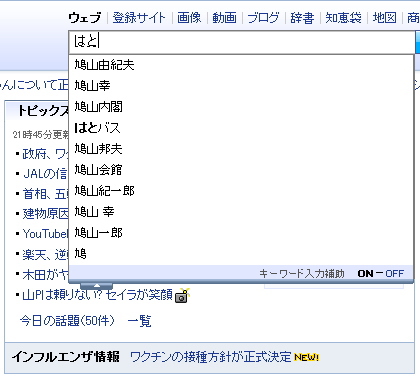Open ワクチンの接種方針が正式決定 link
The height and width of the screenshot is (378, 420).
coord(211,357)
